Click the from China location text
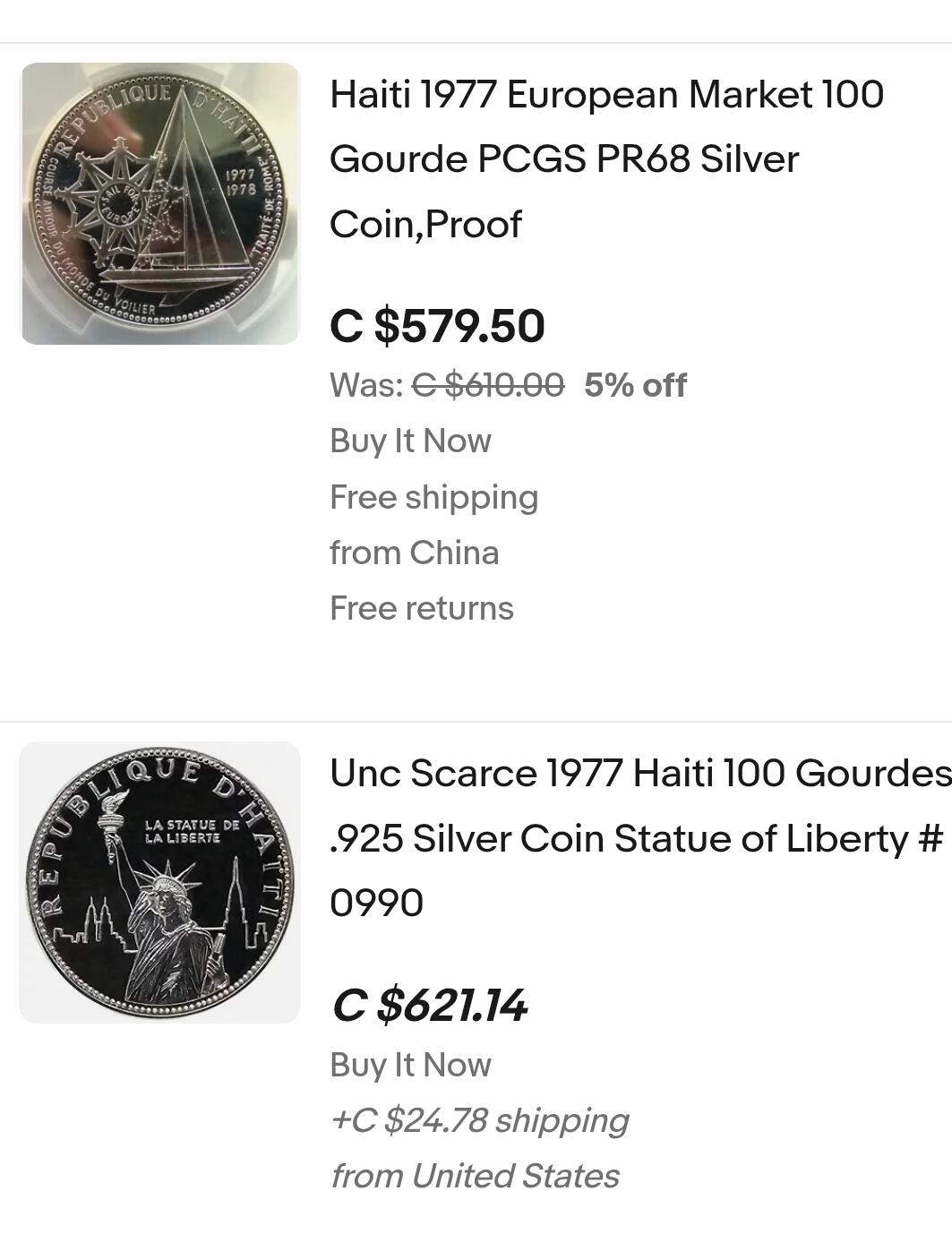The width and height of the screenshot is (952, 1251). 414,553
